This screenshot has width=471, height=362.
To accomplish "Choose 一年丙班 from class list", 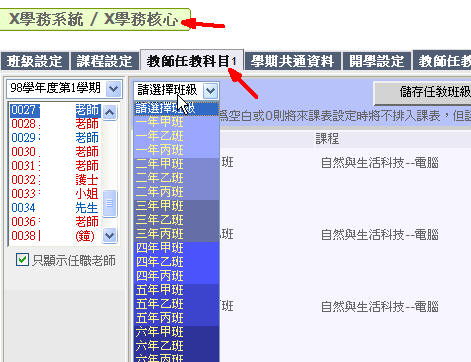I will [x=176, y=150].
